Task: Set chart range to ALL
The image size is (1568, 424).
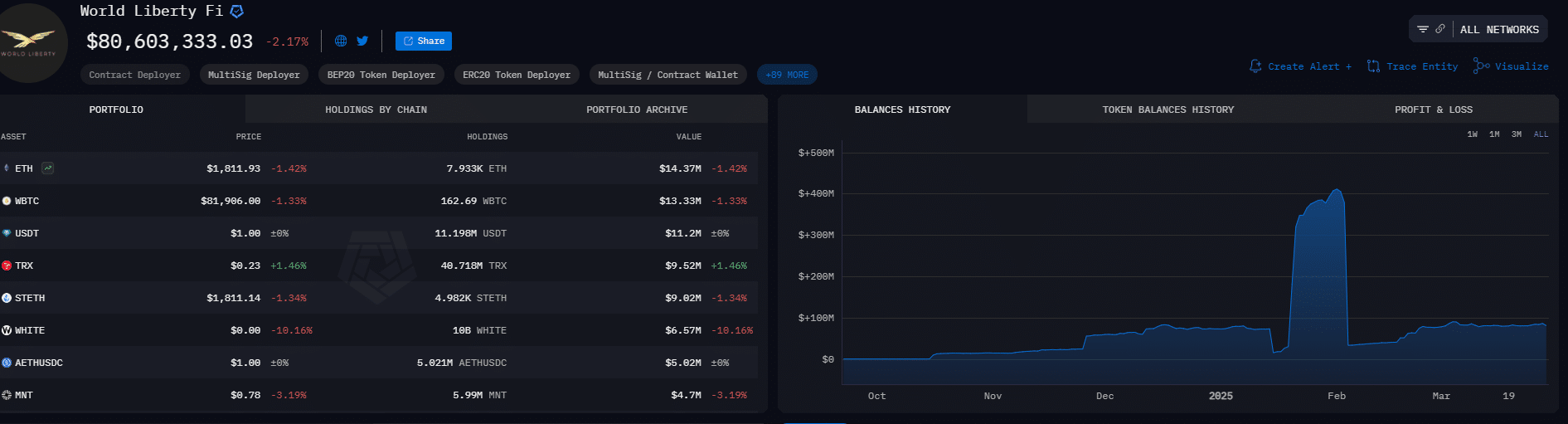Action: coord(1541,134)
